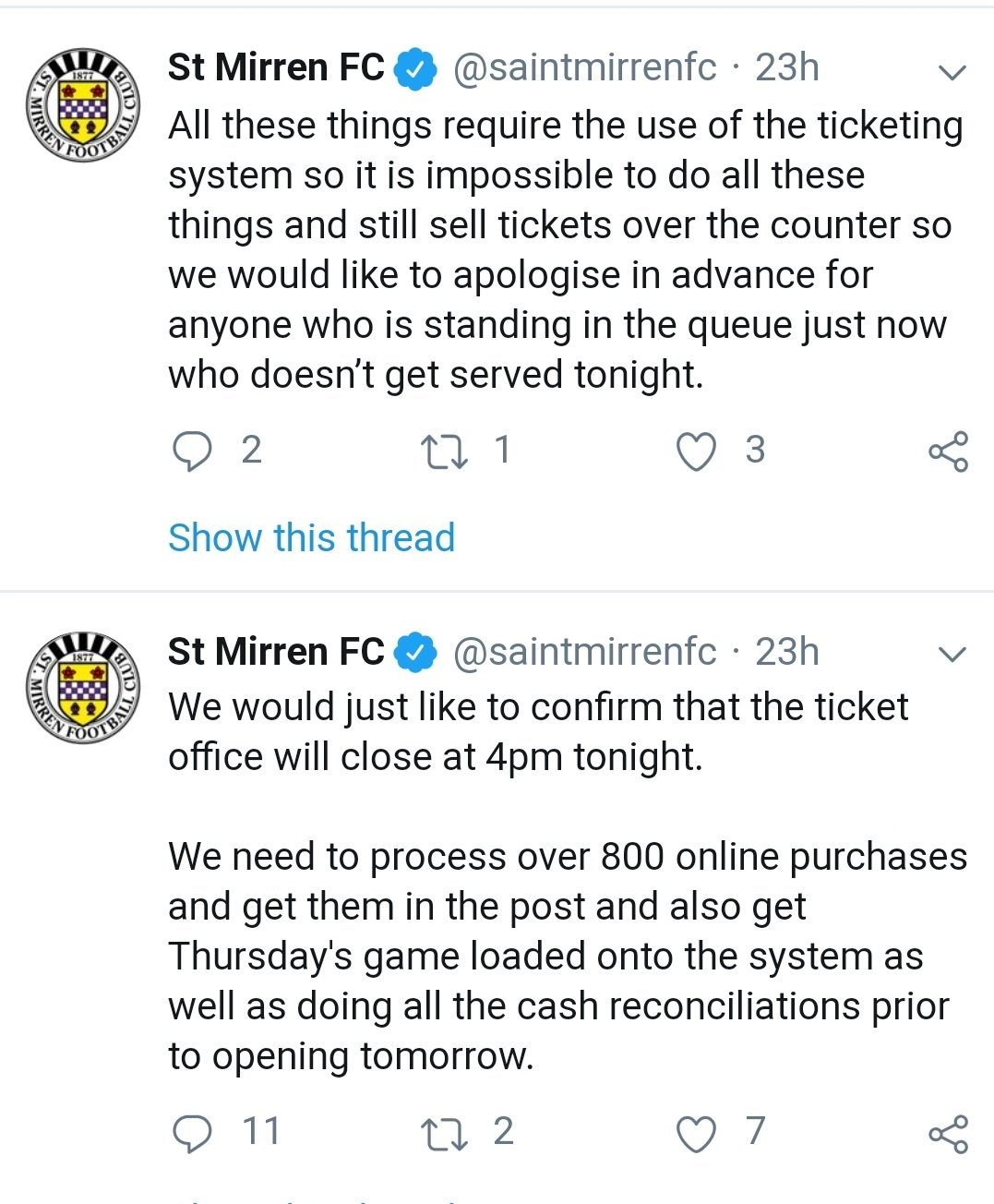
Task: Open St Mirren FC name on second tweet
Action: tap(276, 652)
